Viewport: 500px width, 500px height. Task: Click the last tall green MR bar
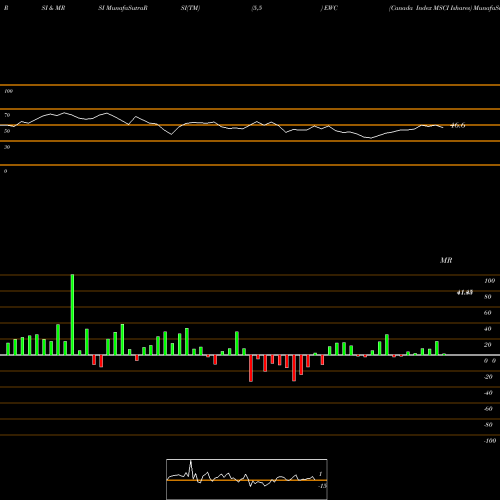click(437, 348)
